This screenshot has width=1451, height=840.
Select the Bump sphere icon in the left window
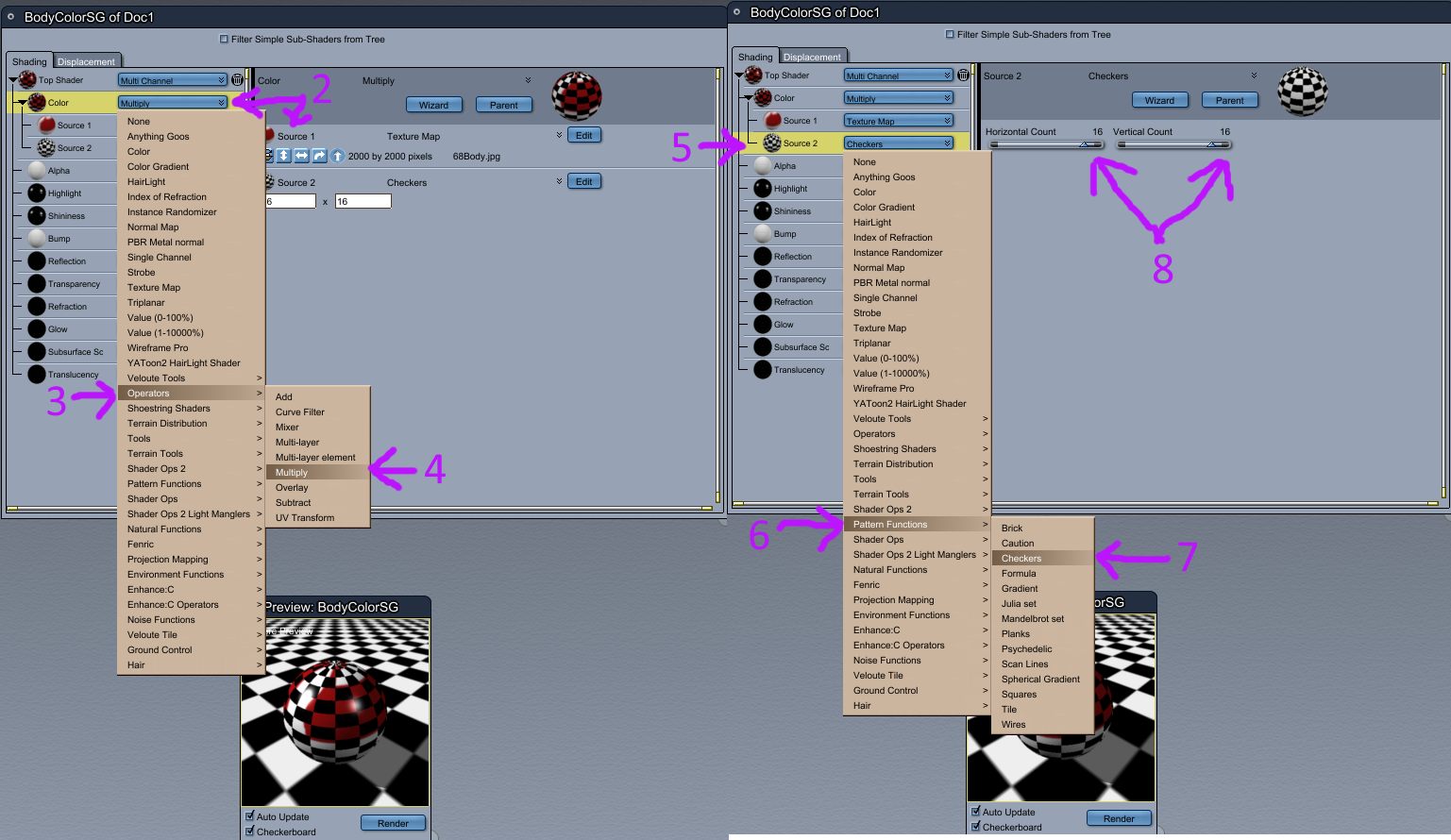tap(37, 239)
